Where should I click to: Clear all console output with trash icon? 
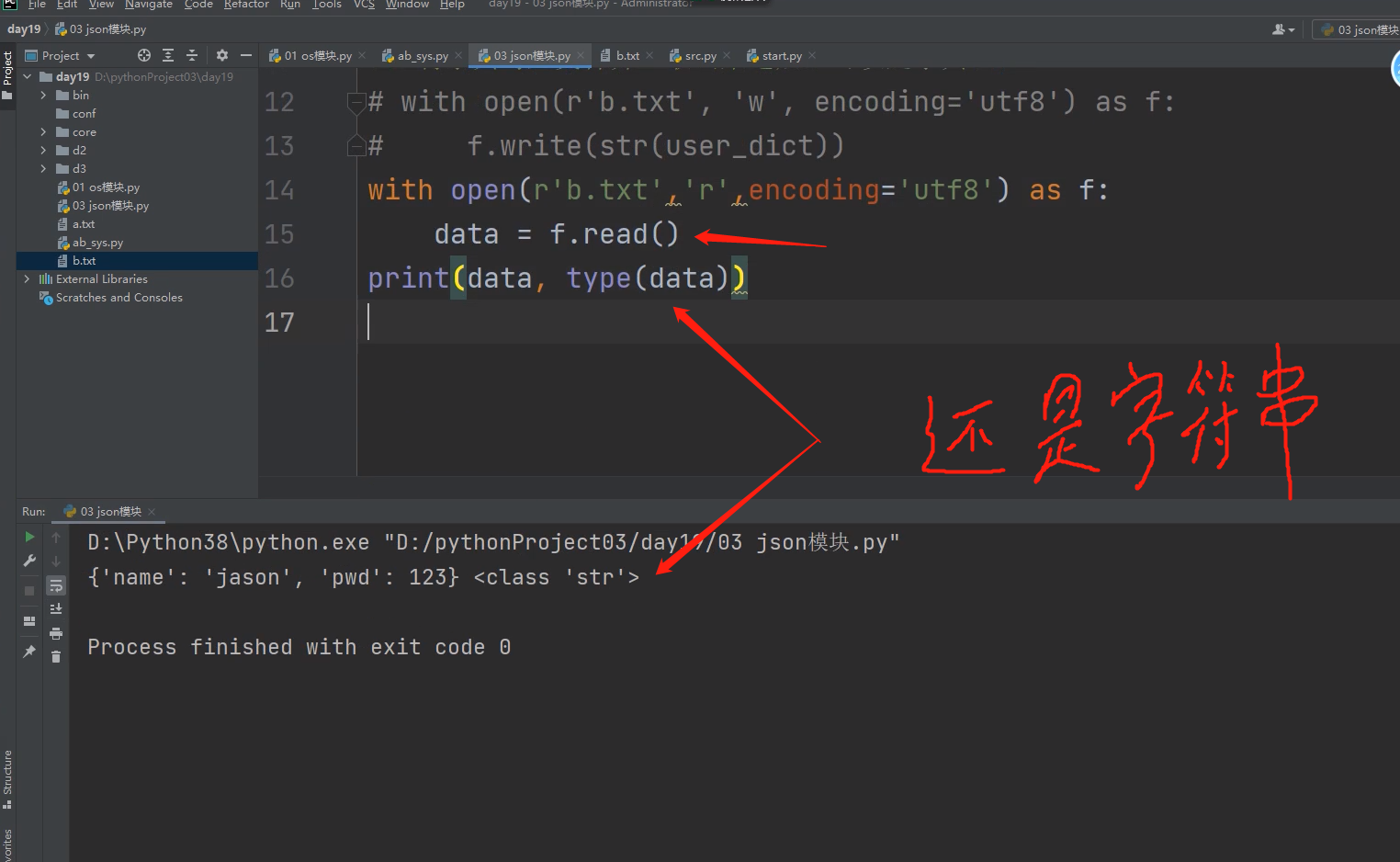pos(56,656)
